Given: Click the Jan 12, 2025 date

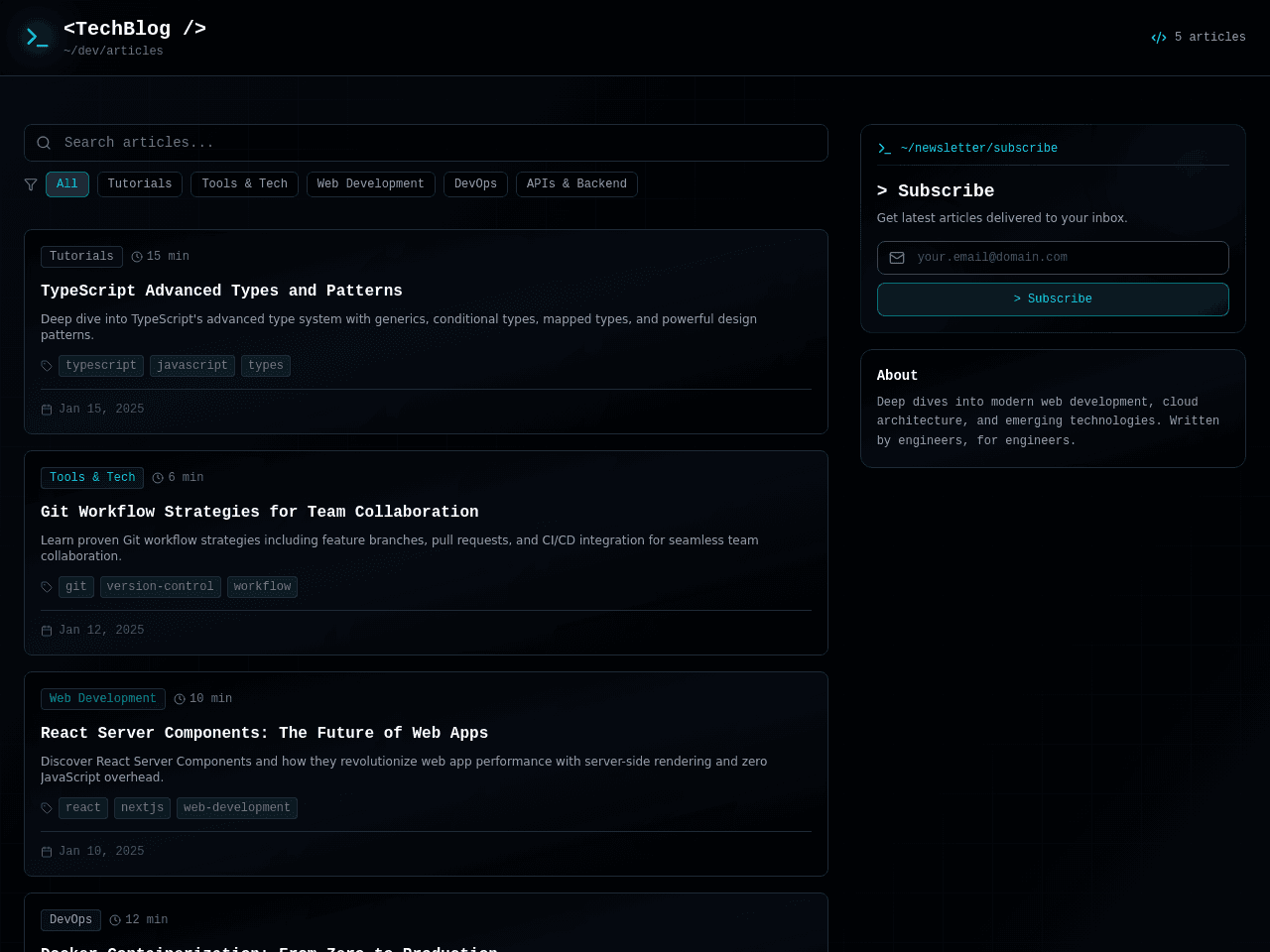Looking at the screenshot, I should pyautogui.click(x=101, y=631).
